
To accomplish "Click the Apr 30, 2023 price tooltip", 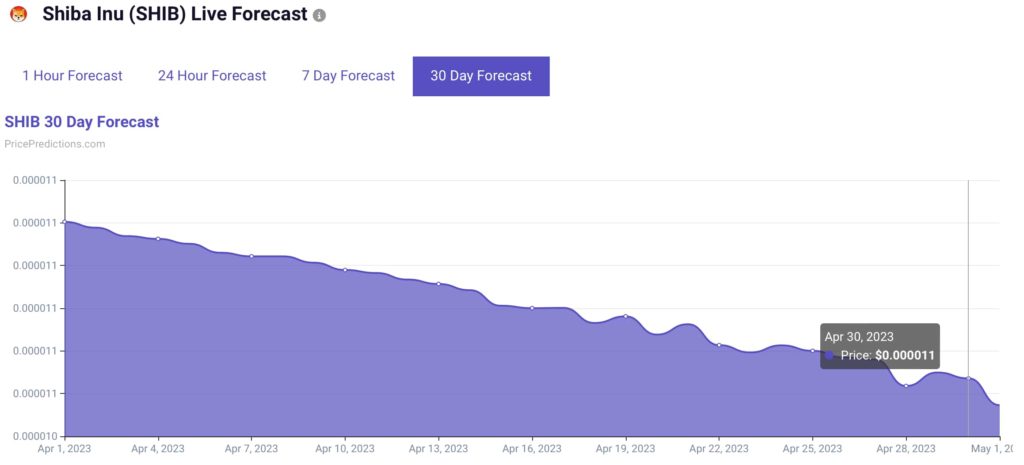I will pos(880,346).
